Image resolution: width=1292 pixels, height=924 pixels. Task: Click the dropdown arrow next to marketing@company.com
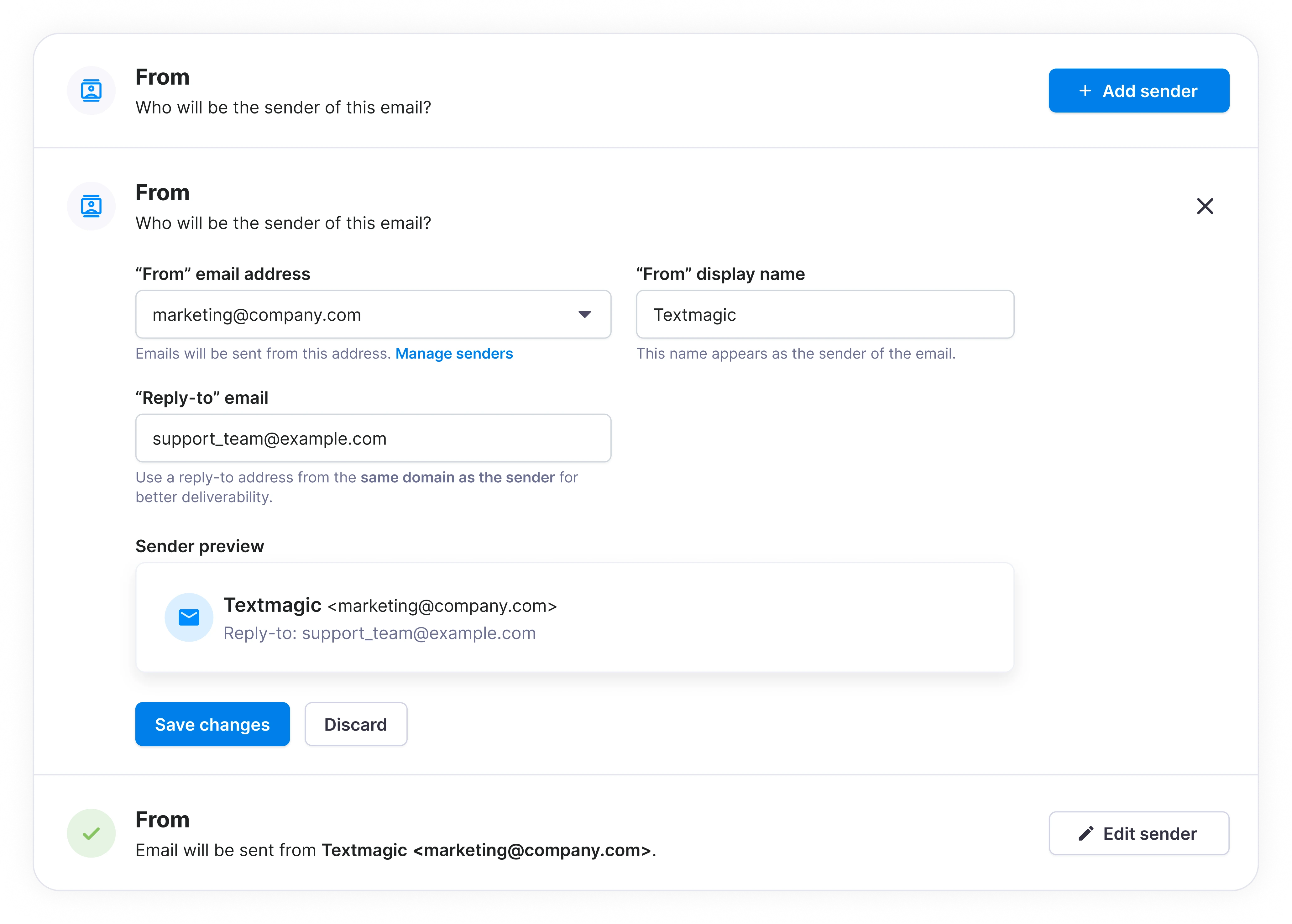(584, 315)
